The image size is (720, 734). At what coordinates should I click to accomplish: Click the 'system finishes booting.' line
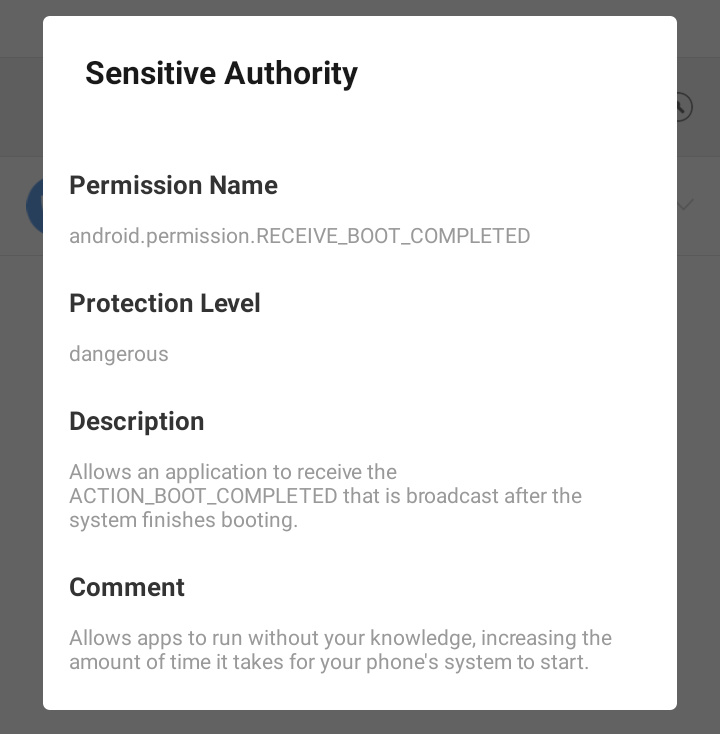[184, 520]
